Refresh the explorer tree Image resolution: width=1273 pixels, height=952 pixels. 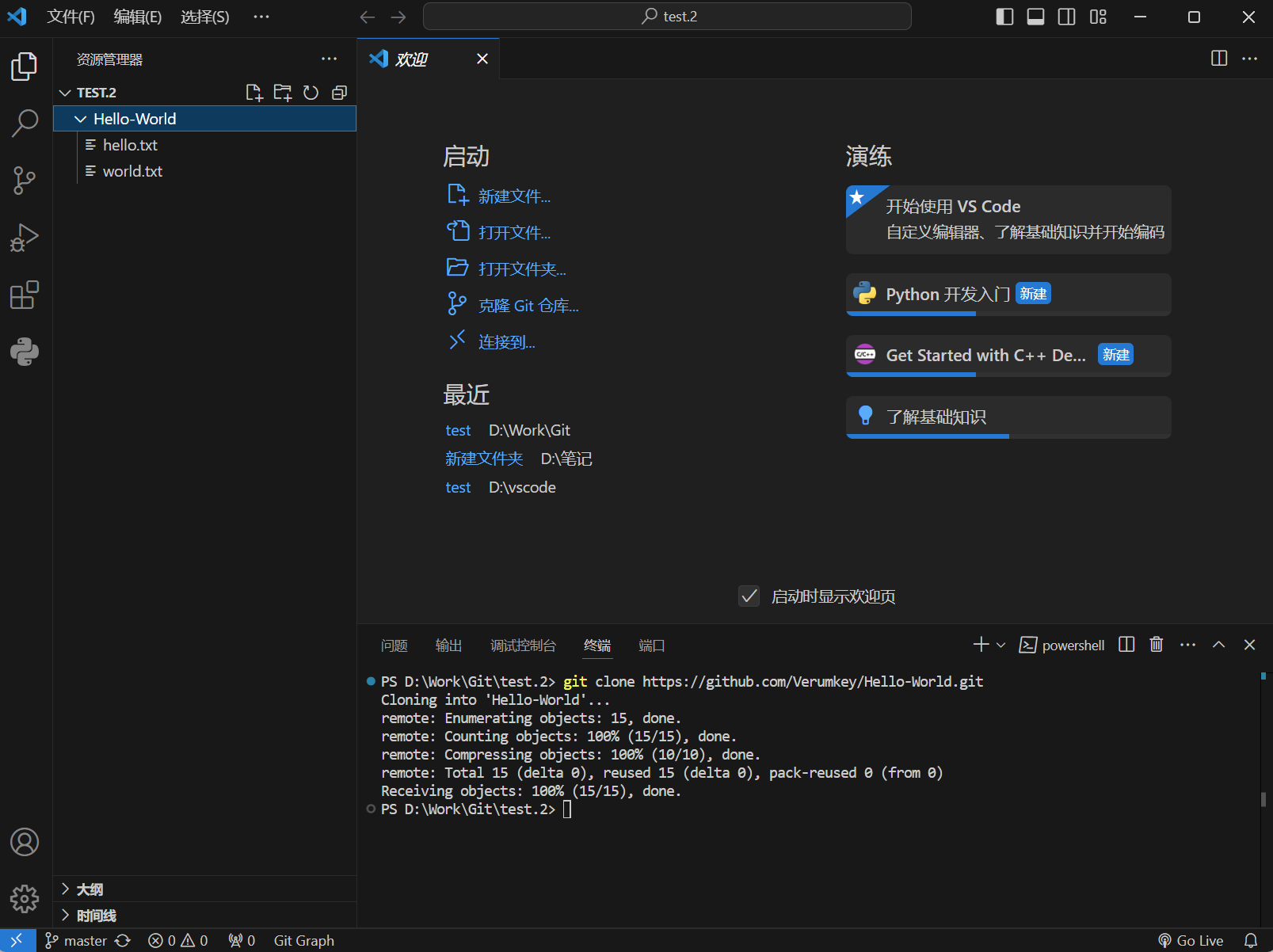(x=311, y=93)
